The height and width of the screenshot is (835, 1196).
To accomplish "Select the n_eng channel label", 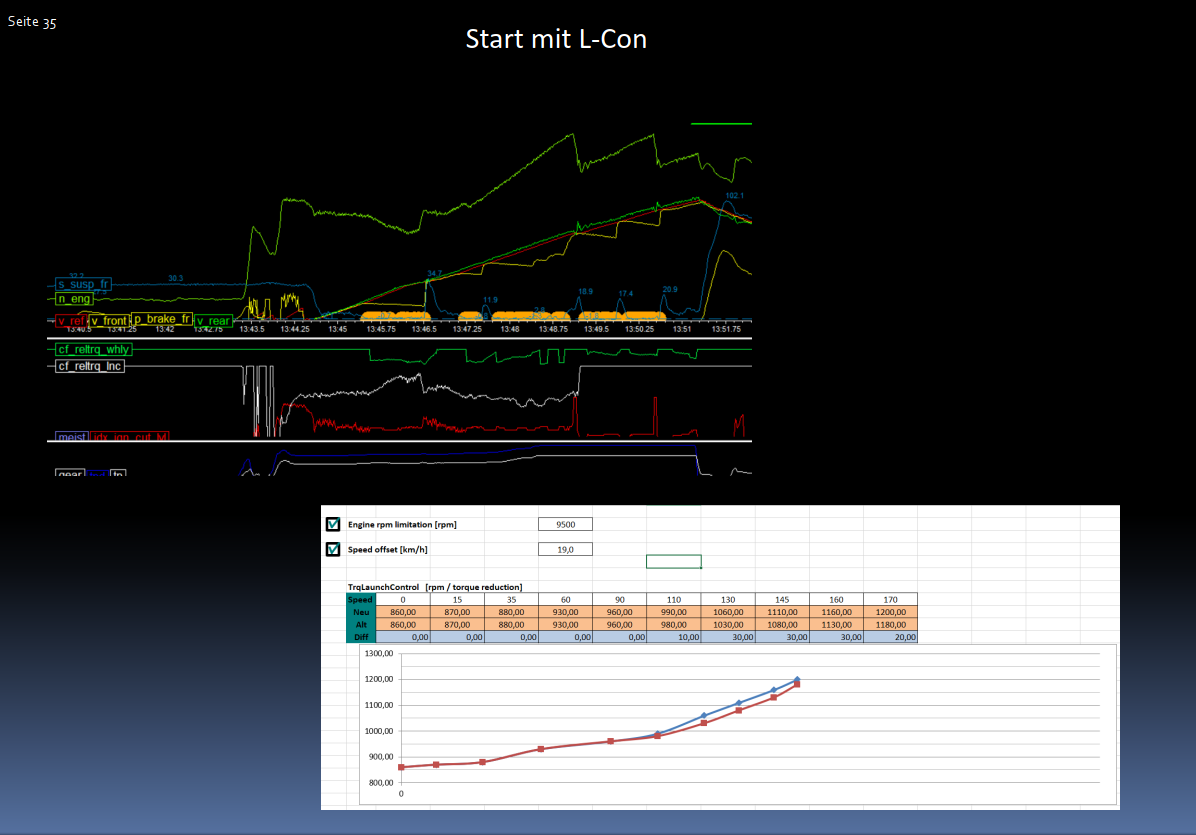I will [75, 298].
